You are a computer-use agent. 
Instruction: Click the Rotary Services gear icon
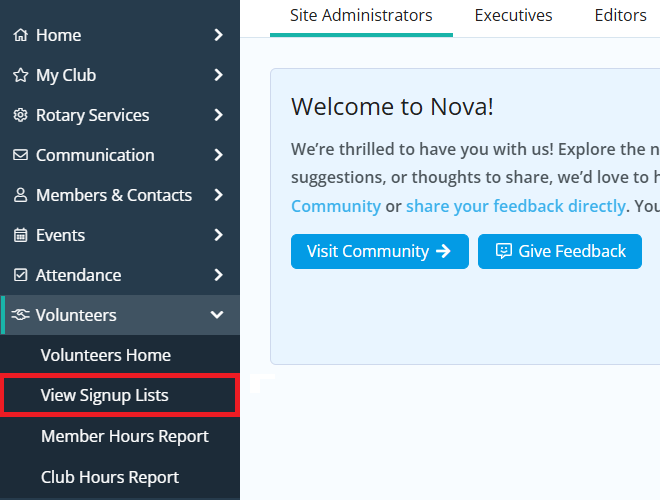20,115
